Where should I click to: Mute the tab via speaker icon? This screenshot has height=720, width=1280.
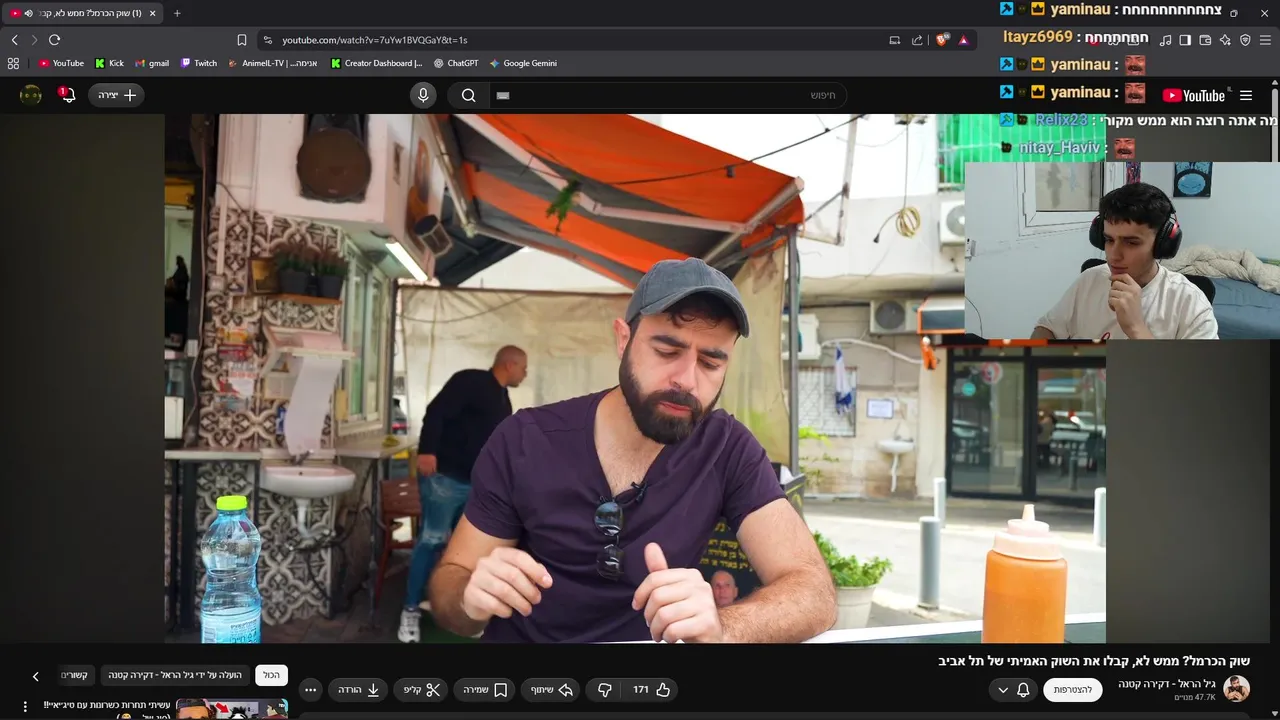(x=28, y=13)
